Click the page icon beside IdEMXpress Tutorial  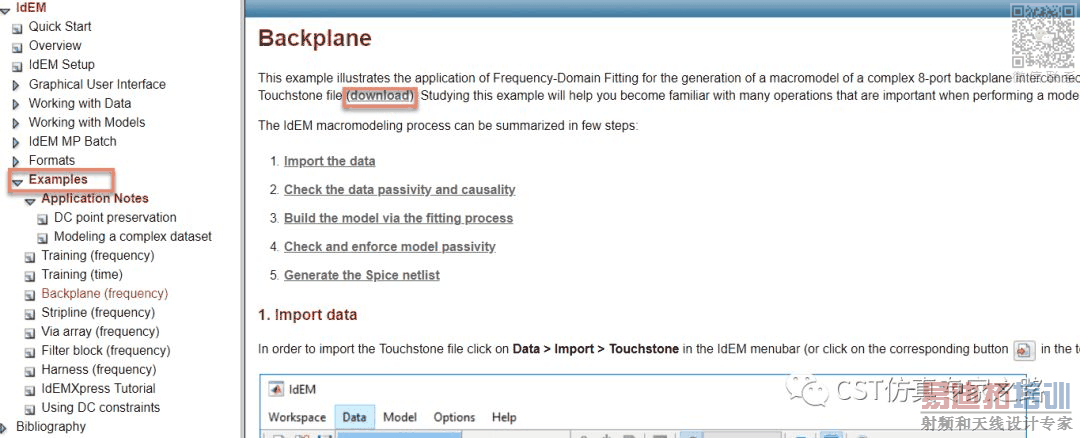(30, 390)
